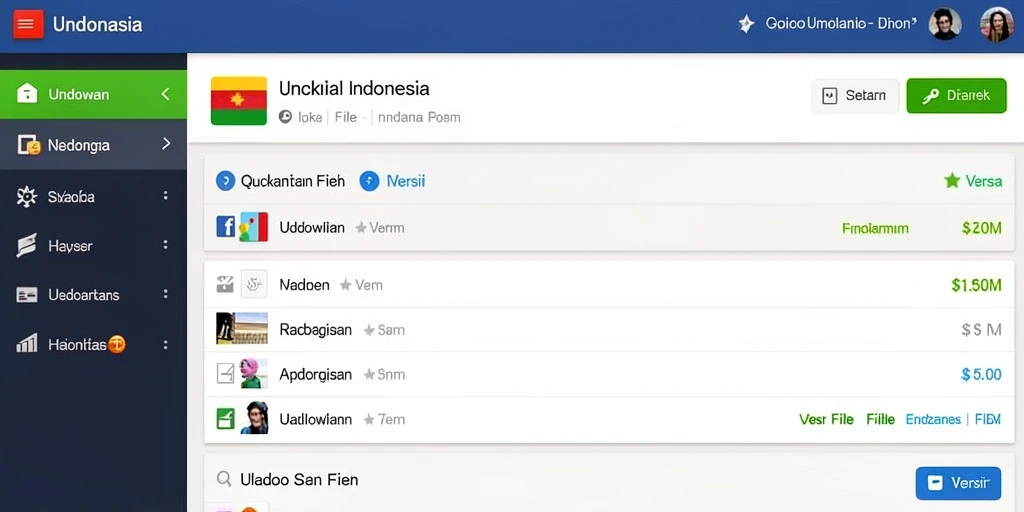This screenshot has height=512, width=1024.
Task: Toggle the star in the Uatllowiann row
Action: [x=369, y=419]
